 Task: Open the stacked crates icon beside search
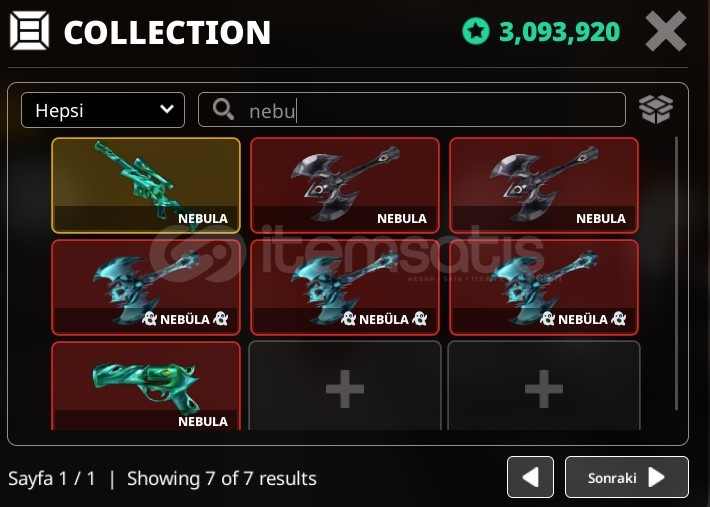[656, 110]
